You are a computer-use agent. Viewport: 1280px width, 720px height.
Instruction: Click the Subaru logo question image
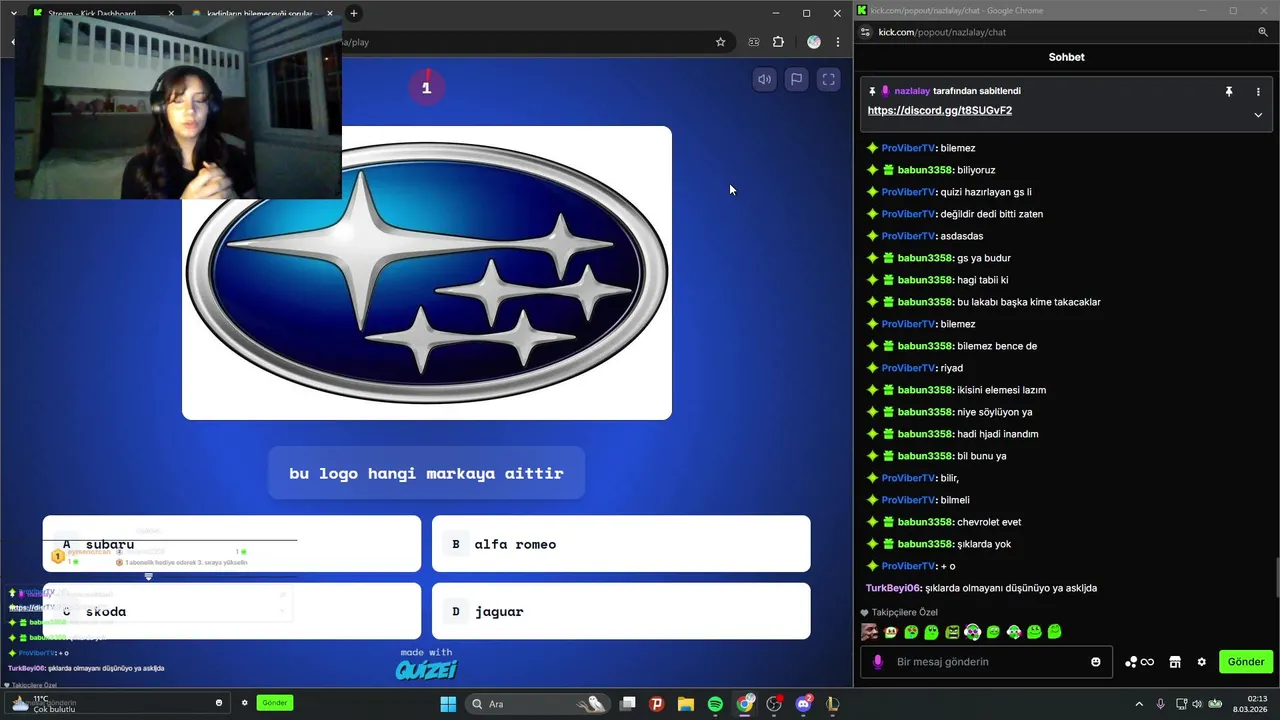point(427,273)
